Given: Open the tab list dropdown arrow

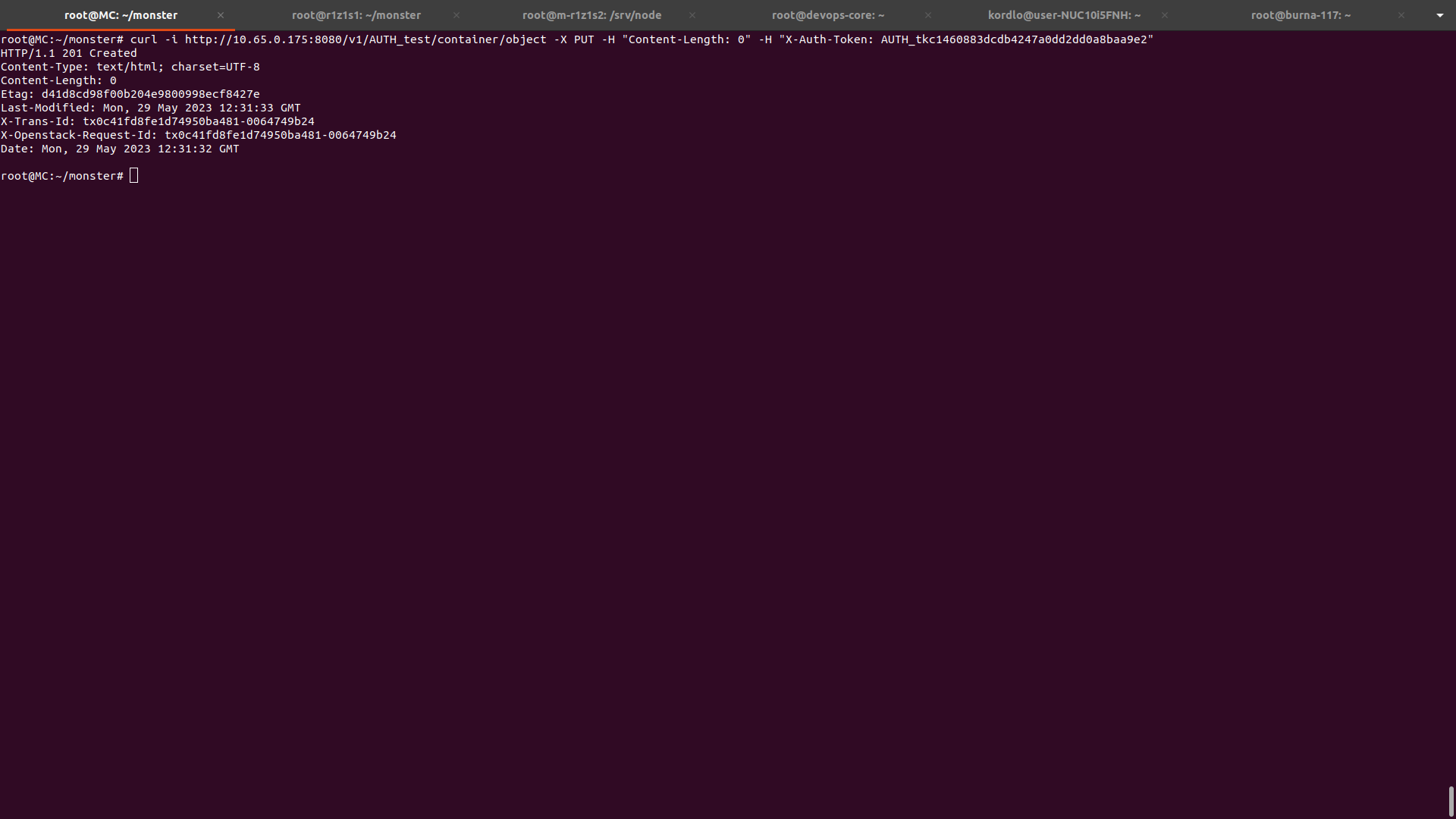Looking at the screenshot, I should (1439, 15).
